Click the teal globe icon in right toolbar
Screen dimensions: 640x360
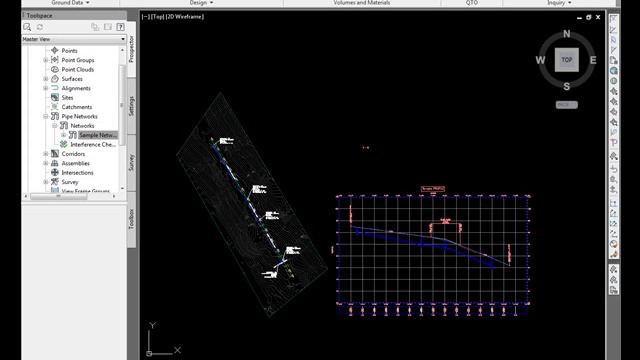(613, 71)
